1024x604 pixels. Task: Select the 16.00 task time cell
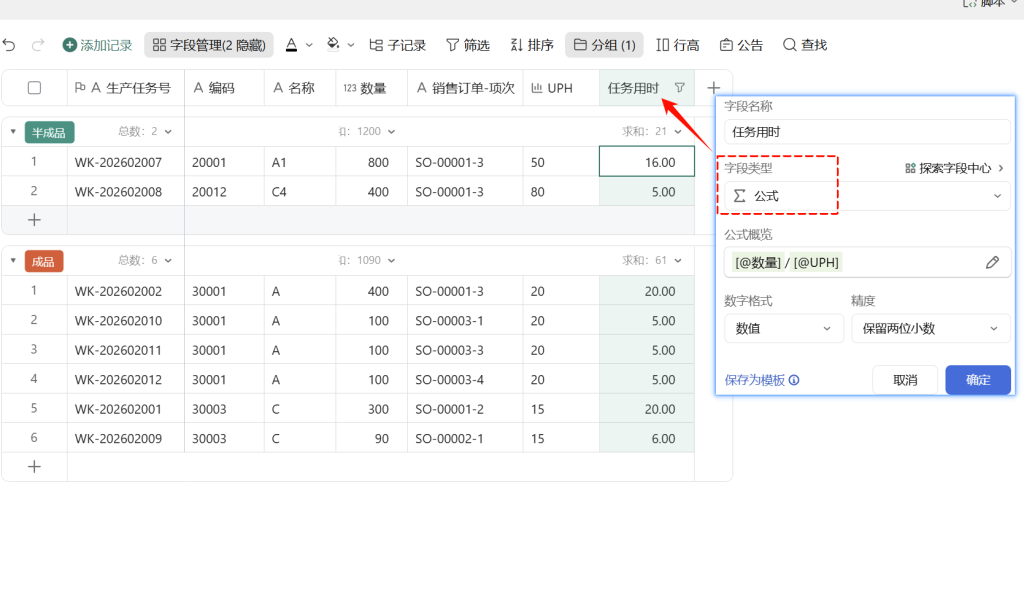tap(647, 162)
